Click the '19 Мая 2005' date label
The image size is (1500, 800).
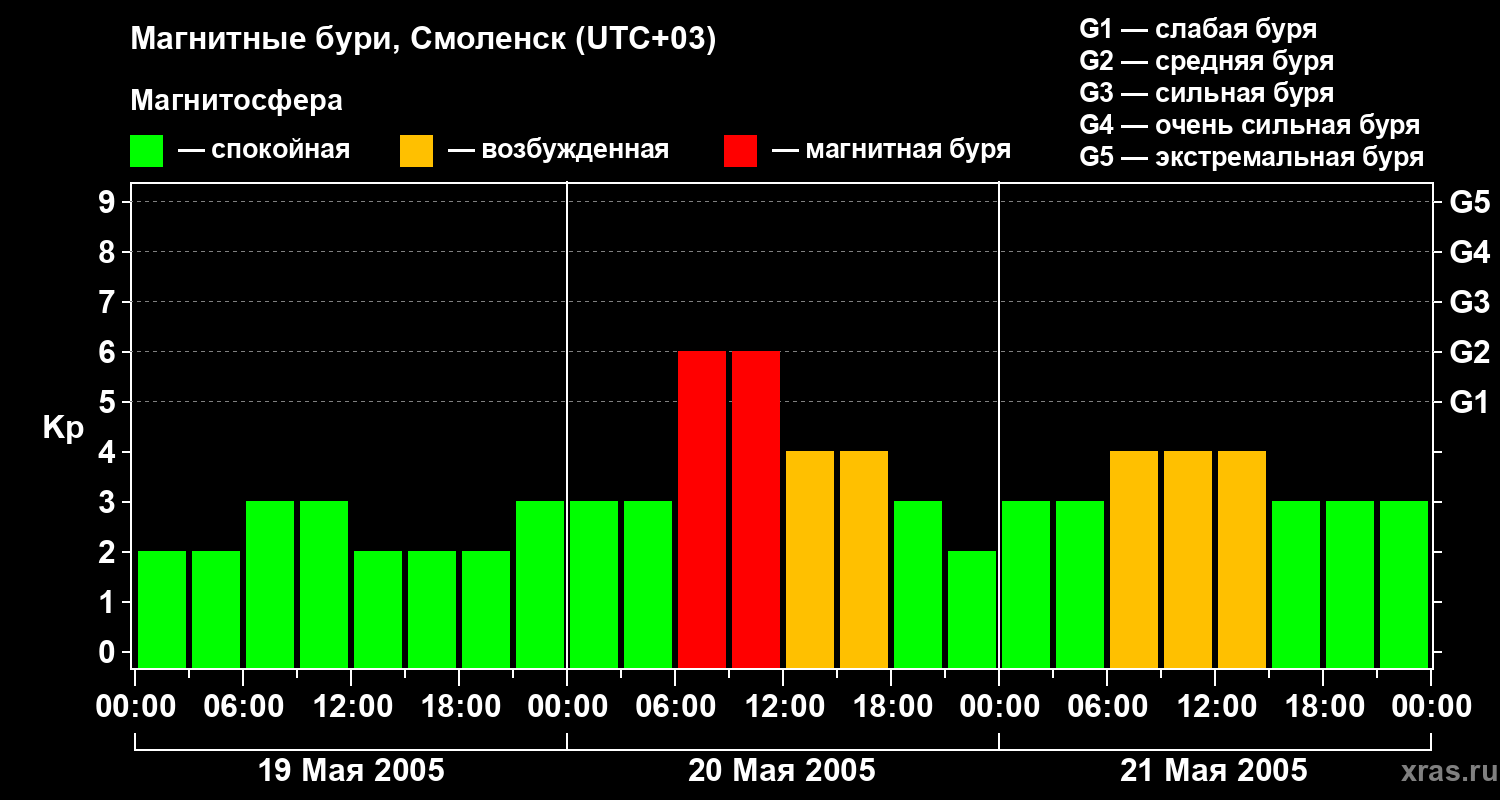pyautogui.click(x=351, y=771)
